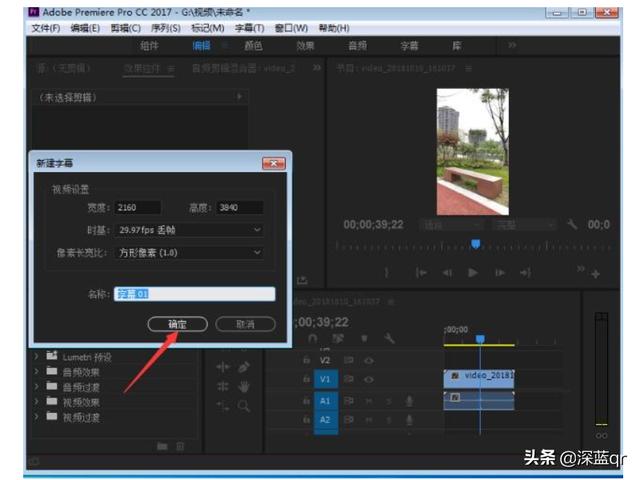Select the Zoom magnifier tool
Image resolution: width=640 pixels, height=480 pixels.
pos(244,405)
